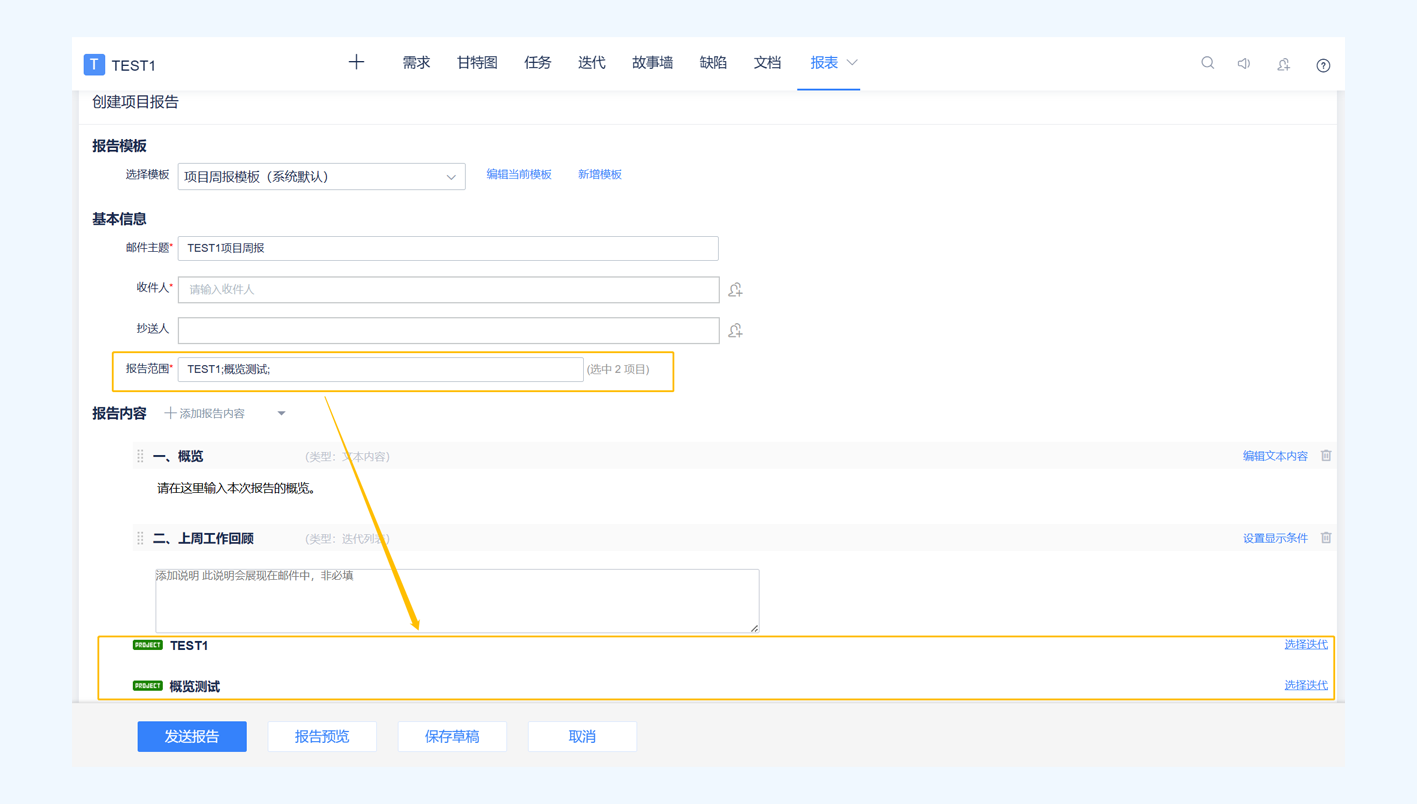Viewport: 1417px width, 804px height.
Task: Switch to the 需求 tab
Action: click(x=416, y=63)
